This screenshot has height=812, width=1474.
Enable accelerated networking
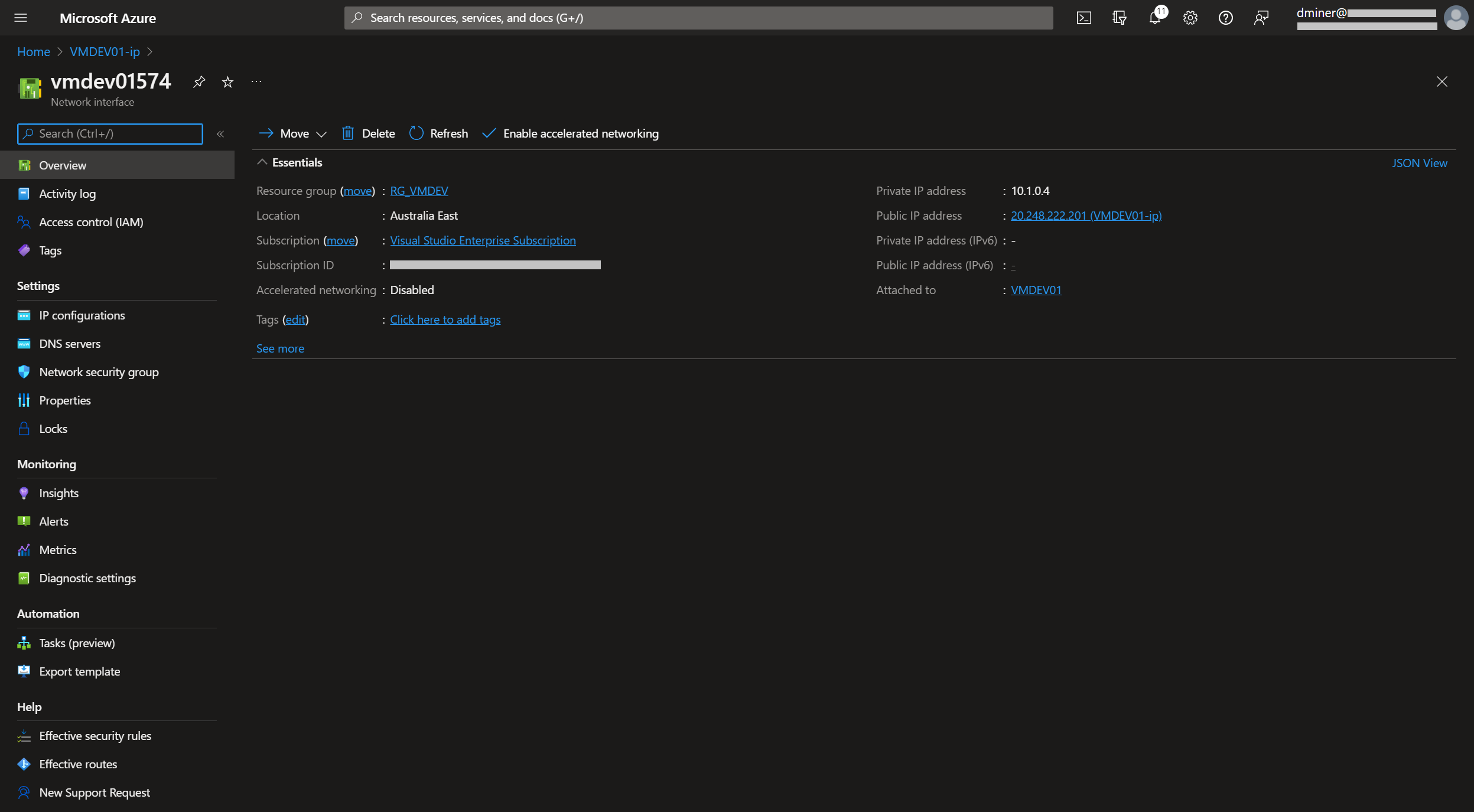point(570,133)
